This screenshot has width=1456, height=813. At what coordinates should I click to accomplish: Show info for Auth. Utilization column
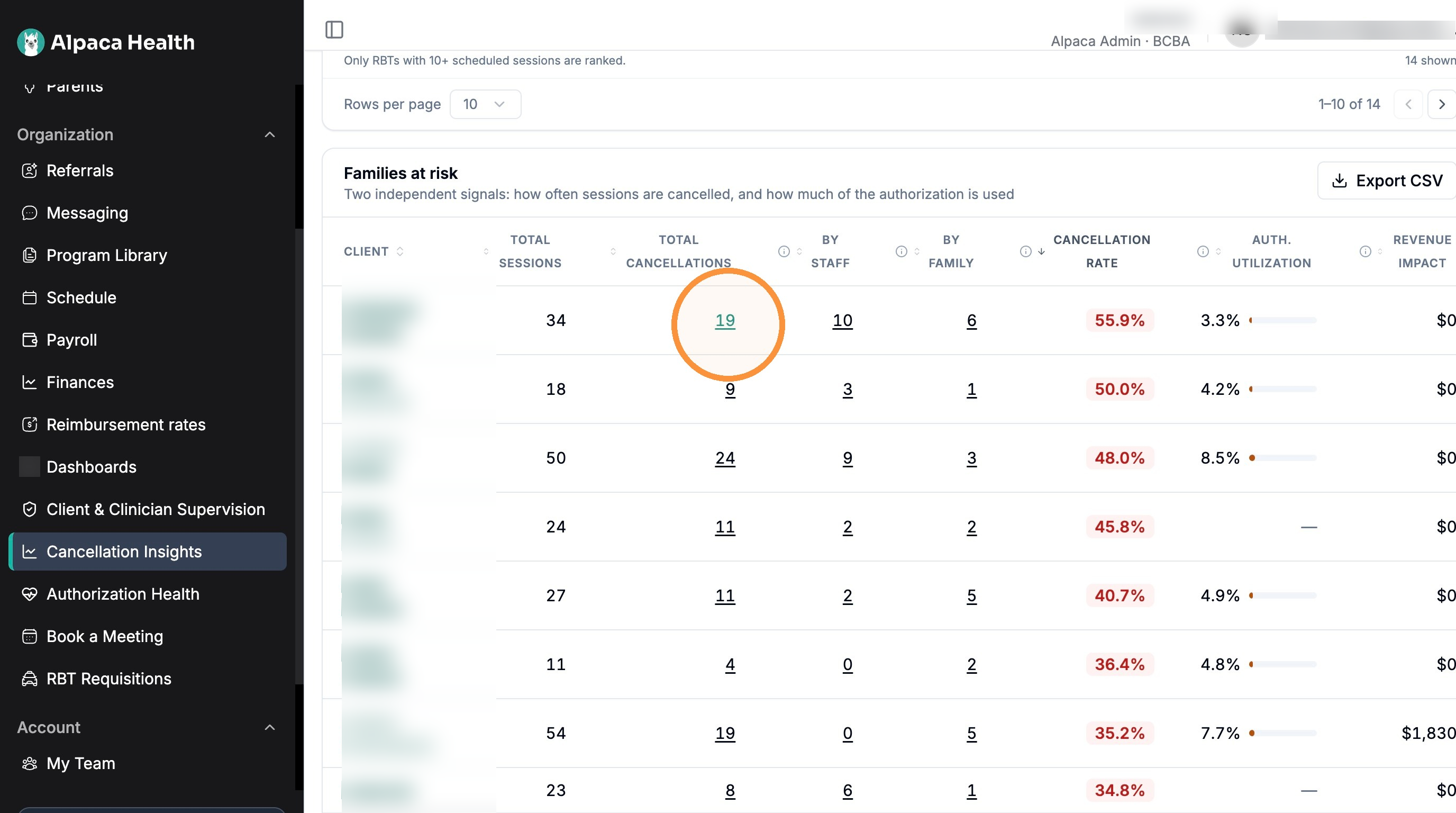pos(1203,251)
